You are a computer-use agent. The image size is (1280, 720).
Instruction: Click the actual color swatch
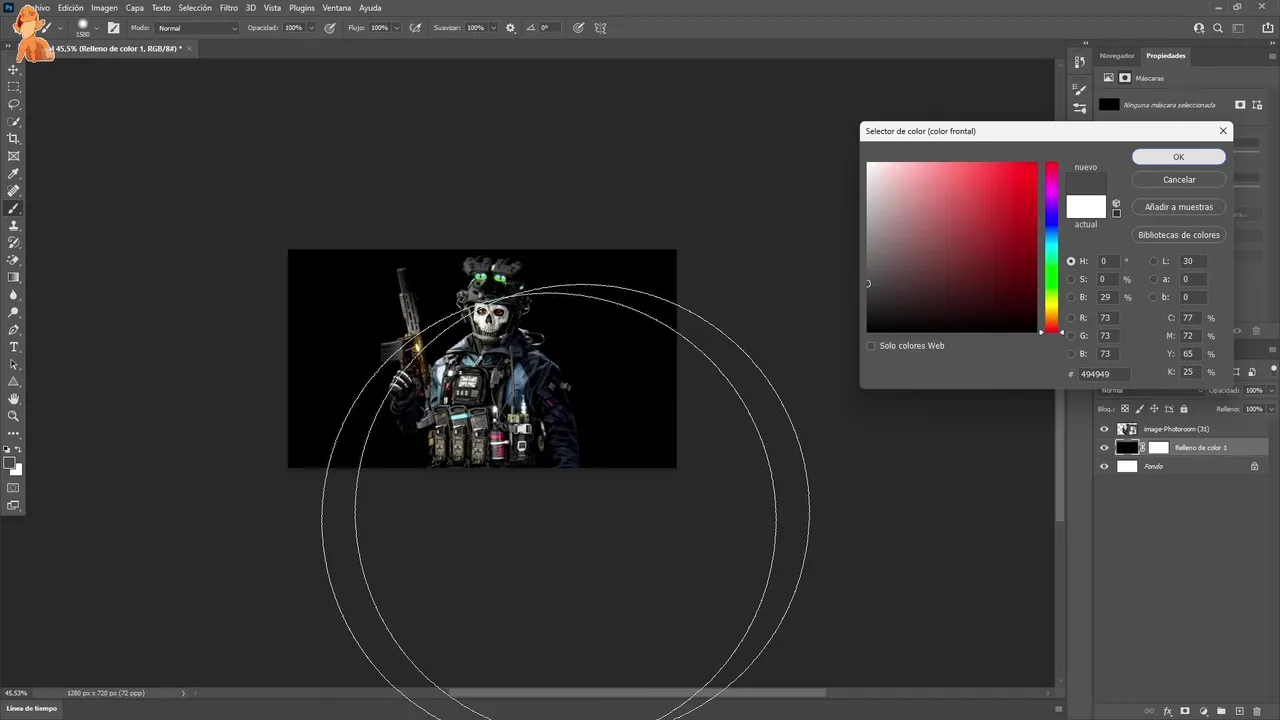(1086, 207)
